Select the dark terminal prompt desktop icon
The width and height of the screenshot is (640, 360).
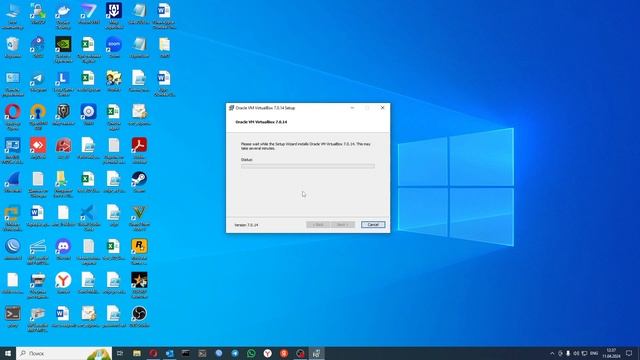pos(13,317)
